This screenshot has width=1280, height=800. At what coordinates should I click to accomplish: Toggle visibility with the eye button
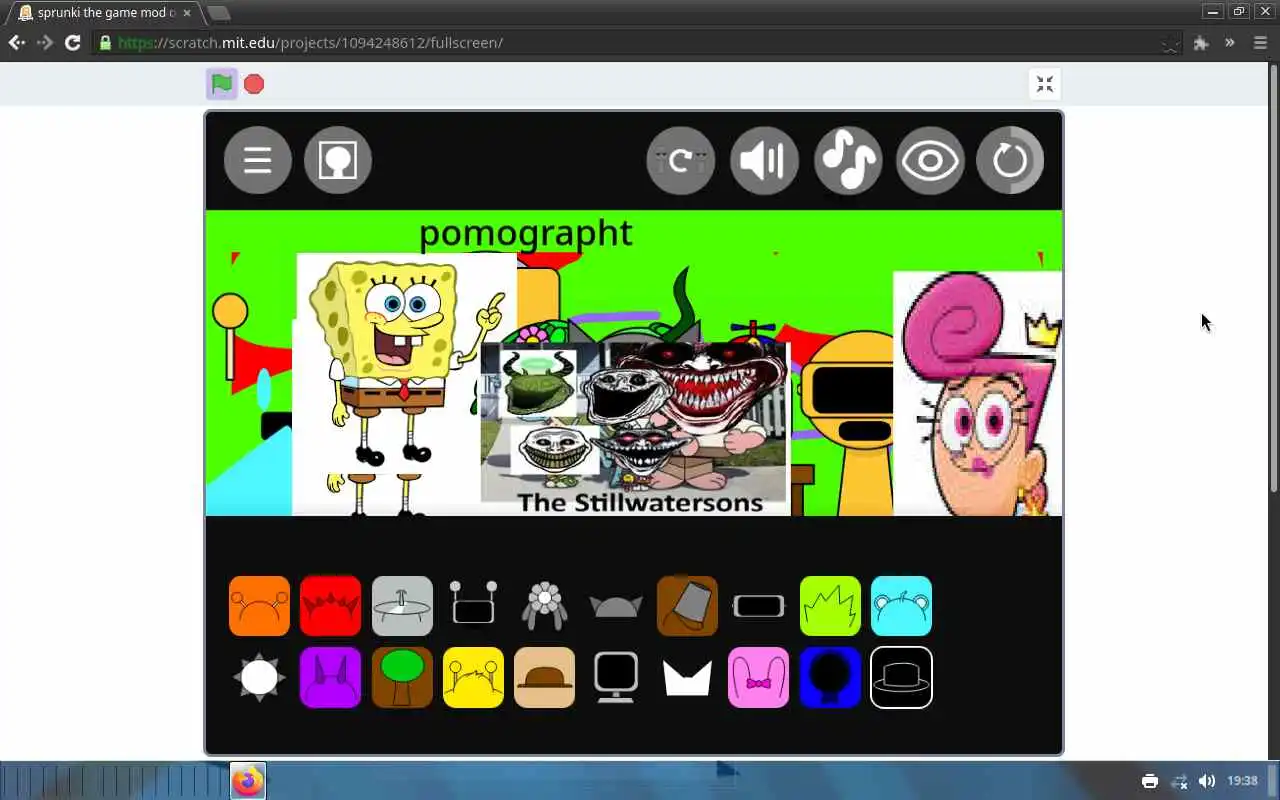[930, 160]
